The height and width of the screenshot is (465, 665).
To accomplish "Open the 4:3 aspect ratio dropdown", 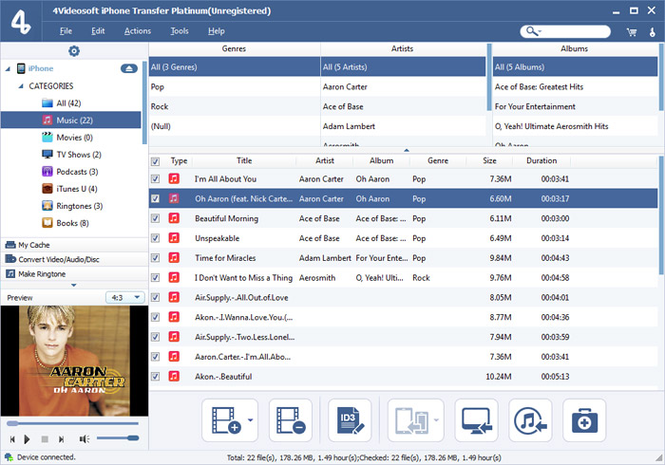I will (x=125, y=297).
